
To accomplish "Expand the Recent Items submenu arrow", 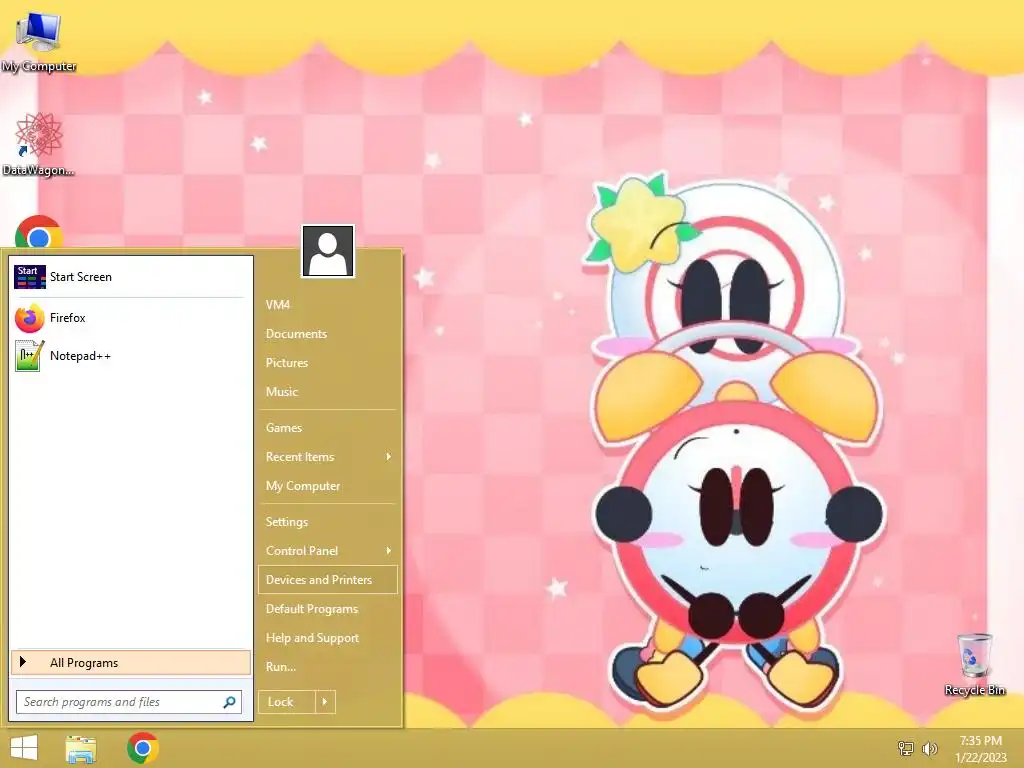I will click(389, 456).
